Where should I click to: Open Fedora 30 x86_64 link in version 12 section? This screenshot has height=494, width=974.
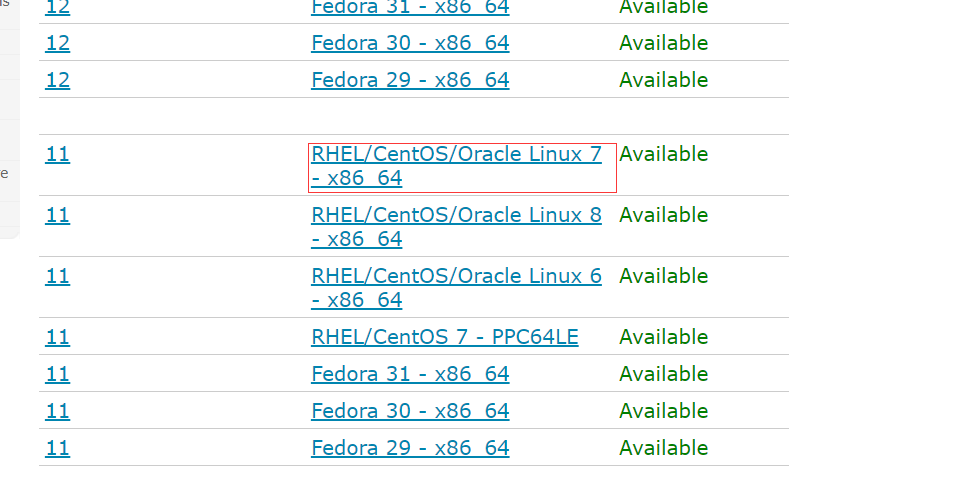coord(410,43)
